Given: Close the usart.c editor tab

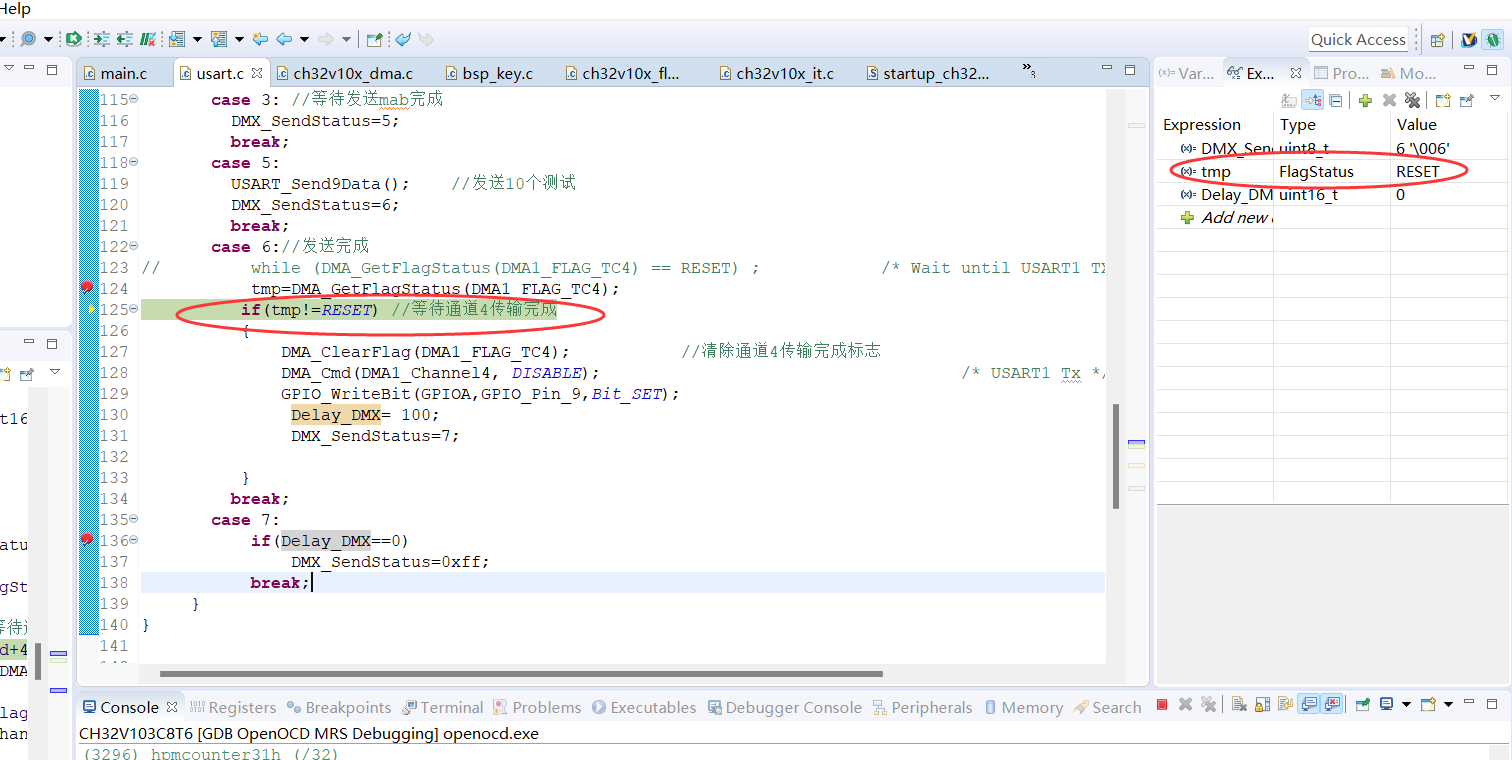Looking at the screenshot, I should click(257, 73).
